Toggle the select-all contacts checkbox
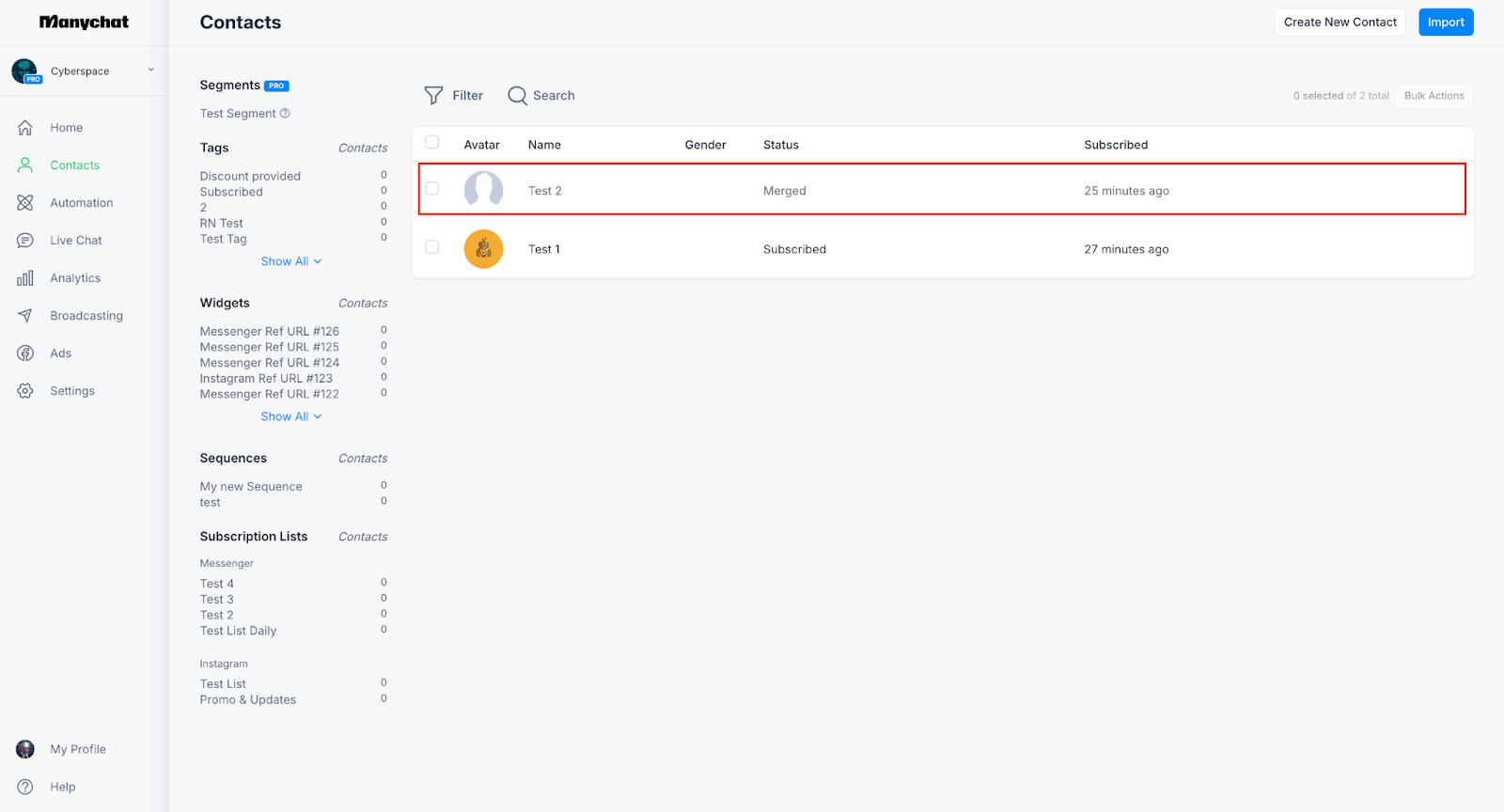1504x812 pixels. [x=432, y=143]
